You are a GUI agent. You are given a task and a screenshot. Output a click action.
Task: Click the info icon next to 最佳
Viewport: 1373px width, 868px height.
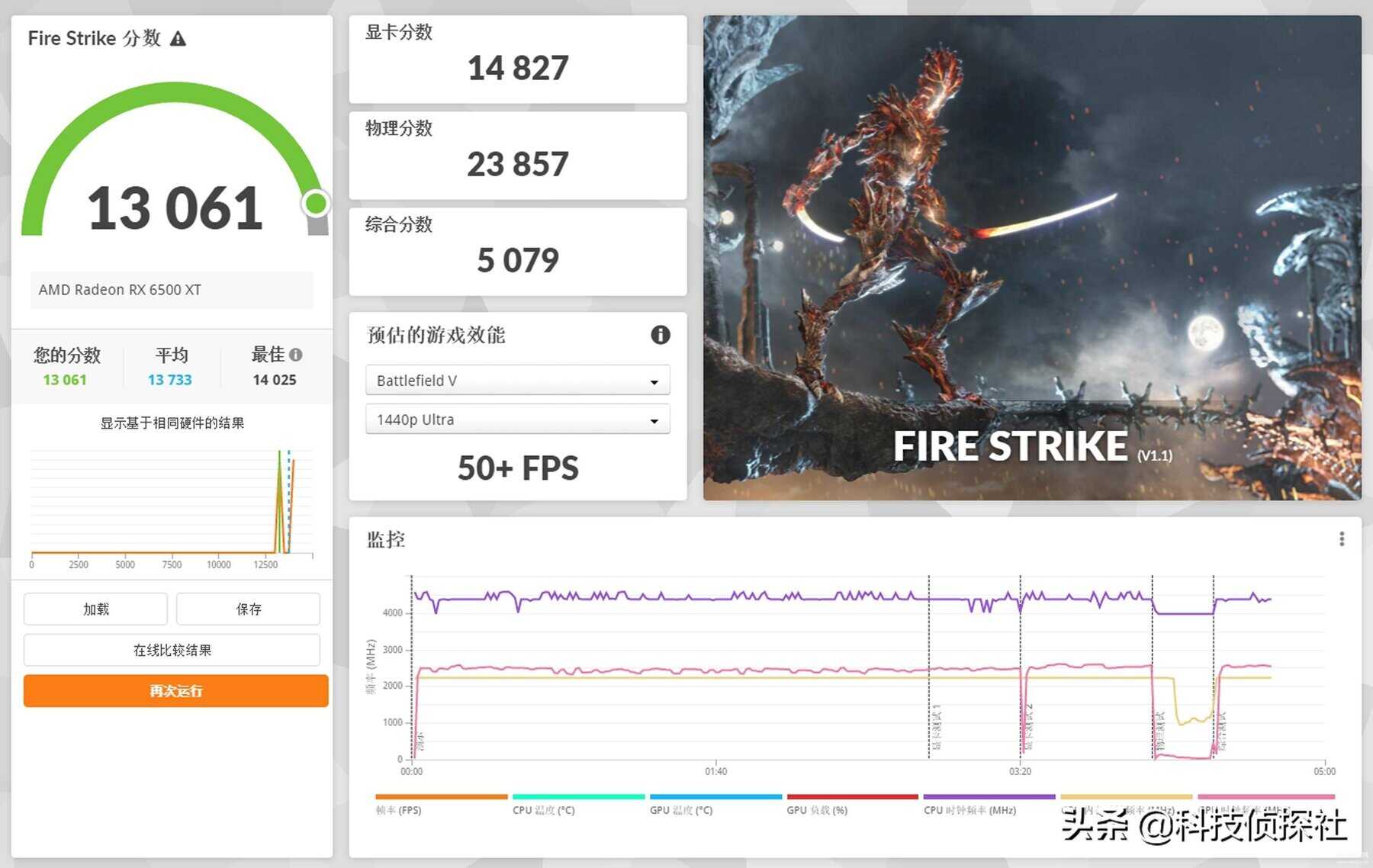296,355
